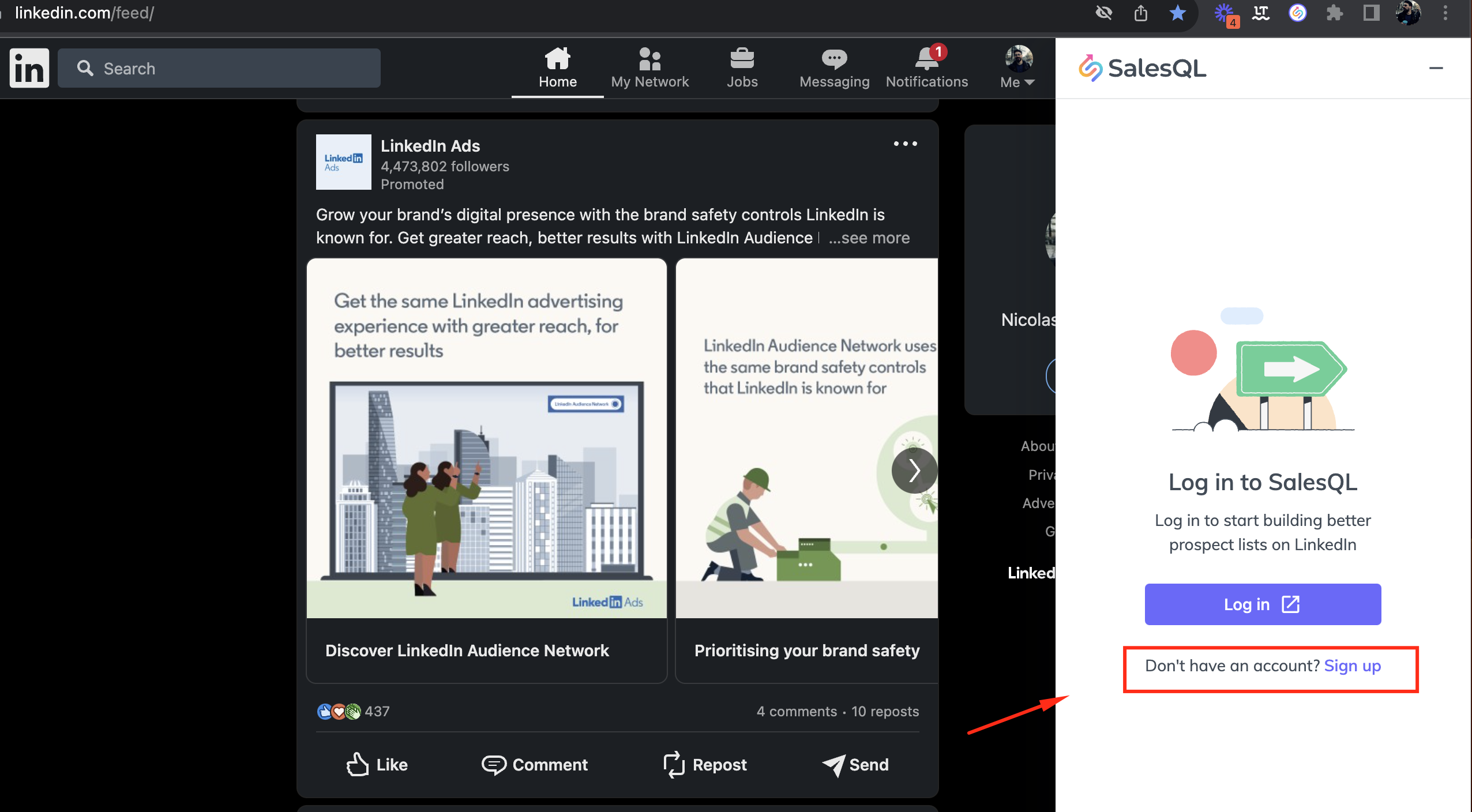Like the LinkedIn Ads post
1472x812 pixels.
click(377, 765)
